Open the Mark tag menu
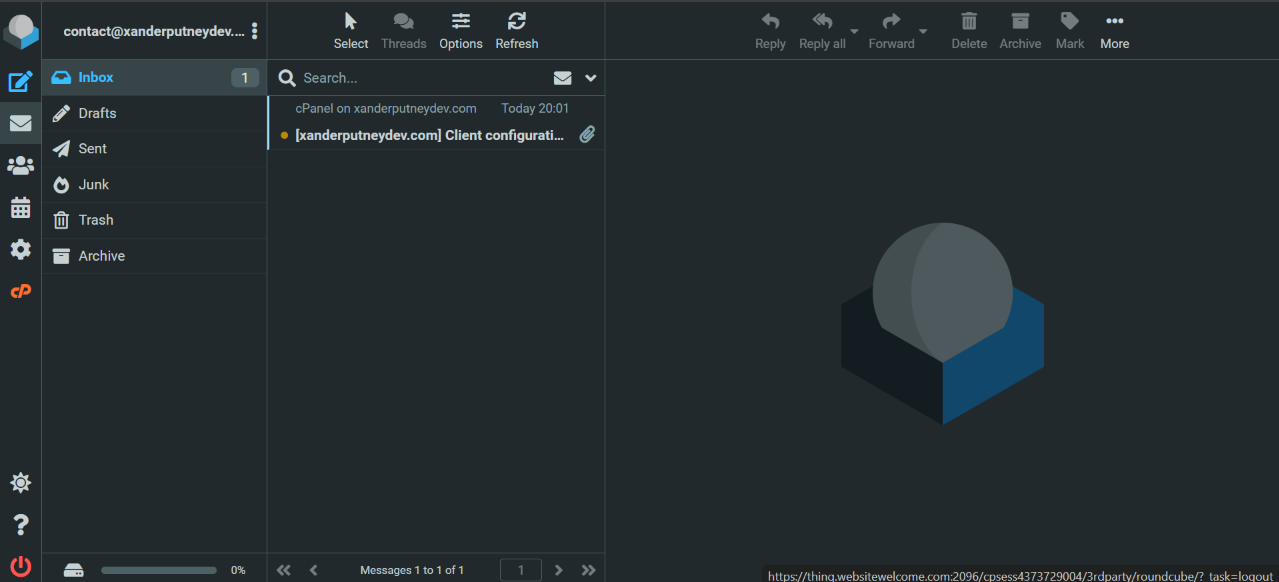Viewport: 1279px width, 582px height. point(1070,31)
